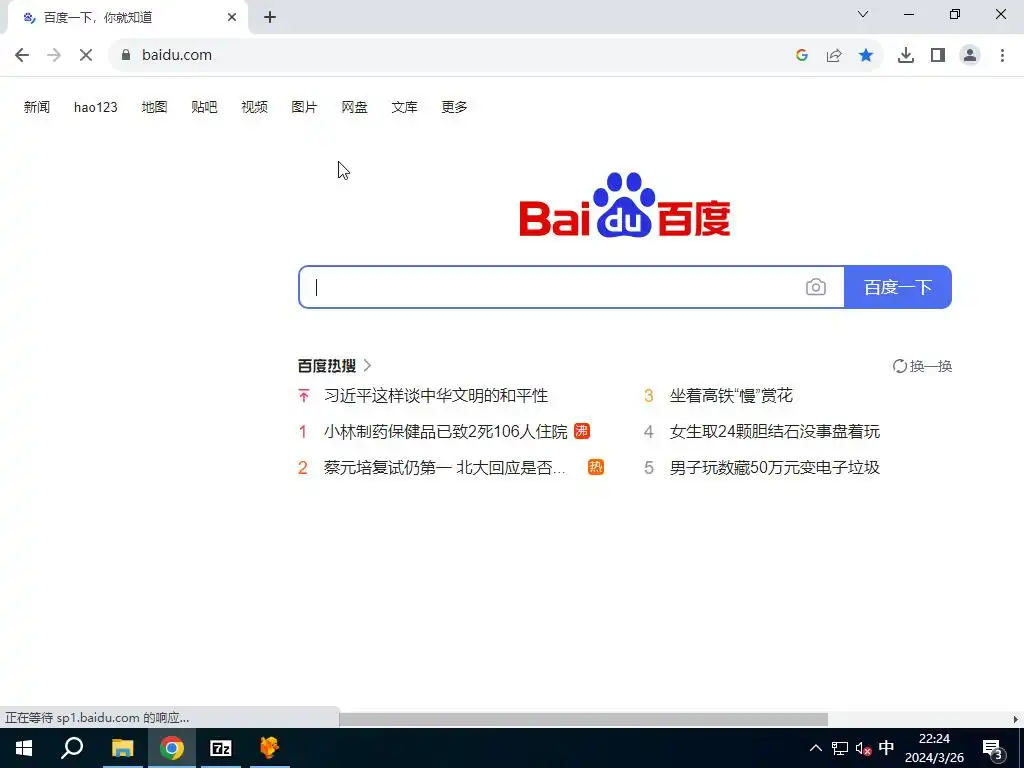
Task: Open the hao123 navigation link
Action: point(95,107)
